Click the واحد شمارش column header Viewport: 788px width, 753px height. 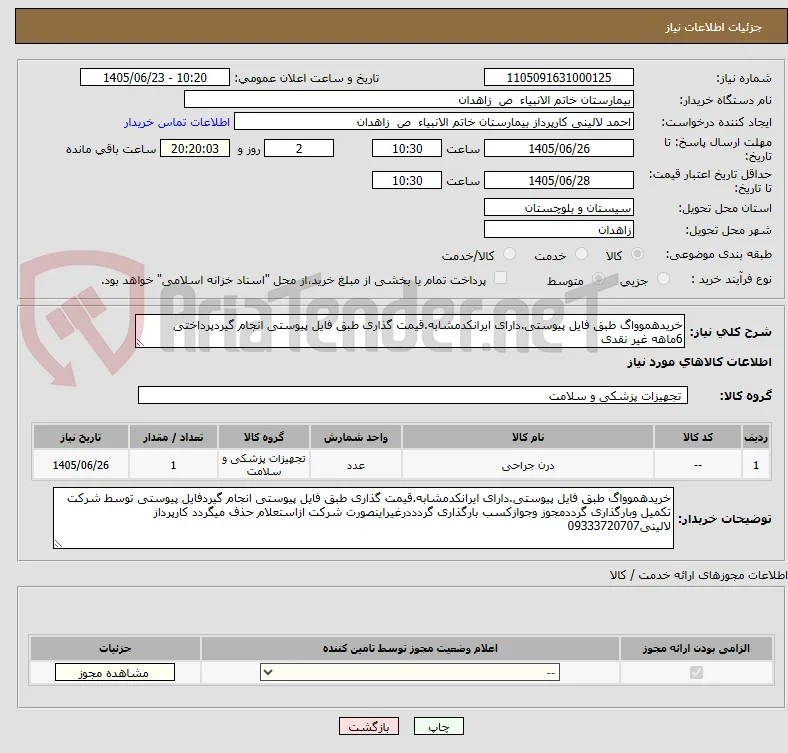click(356, 437)
